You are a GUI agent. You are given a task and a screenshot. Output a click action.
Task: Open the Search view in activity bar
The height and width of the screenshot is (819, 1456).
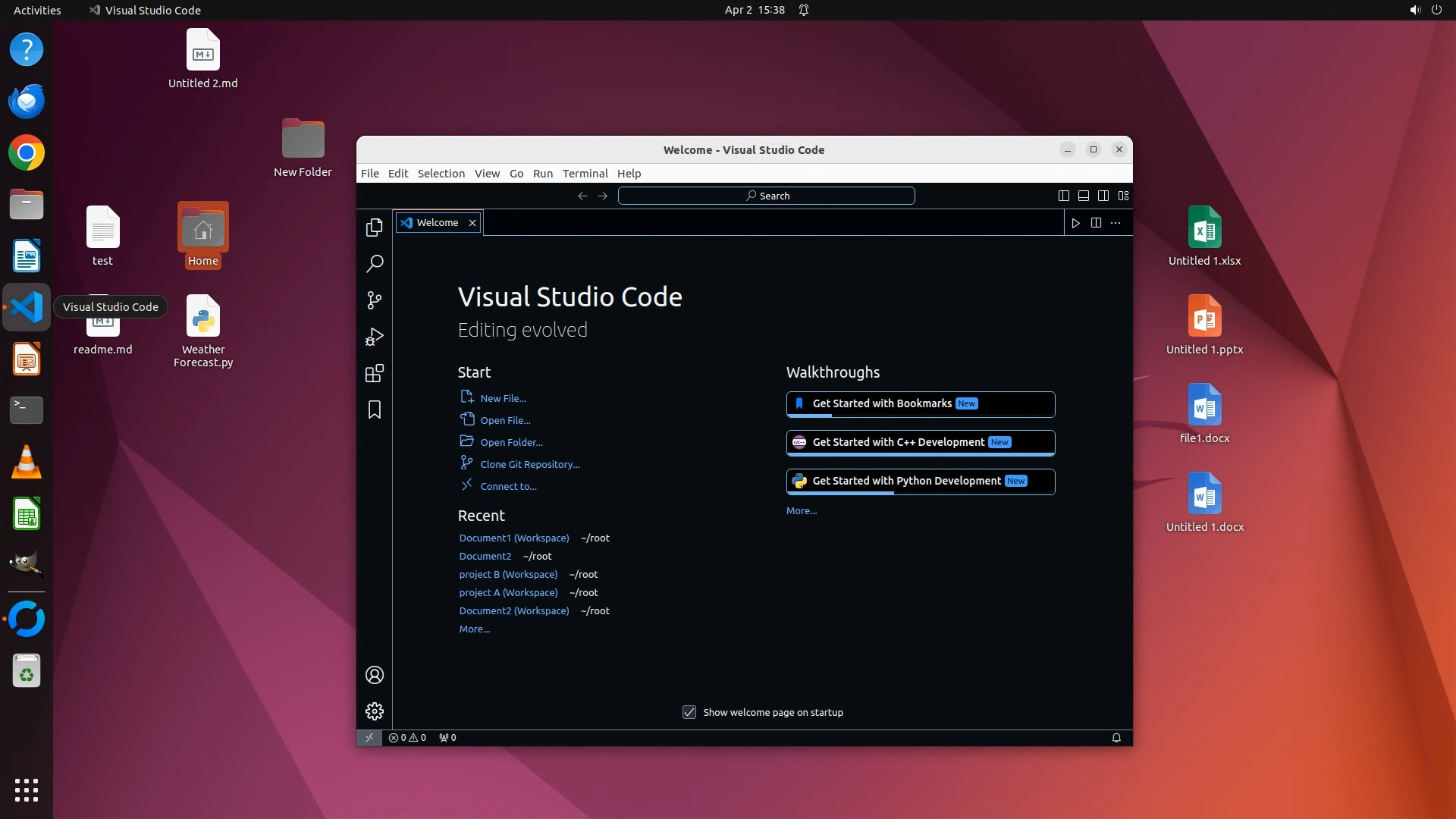pos(375,264)
